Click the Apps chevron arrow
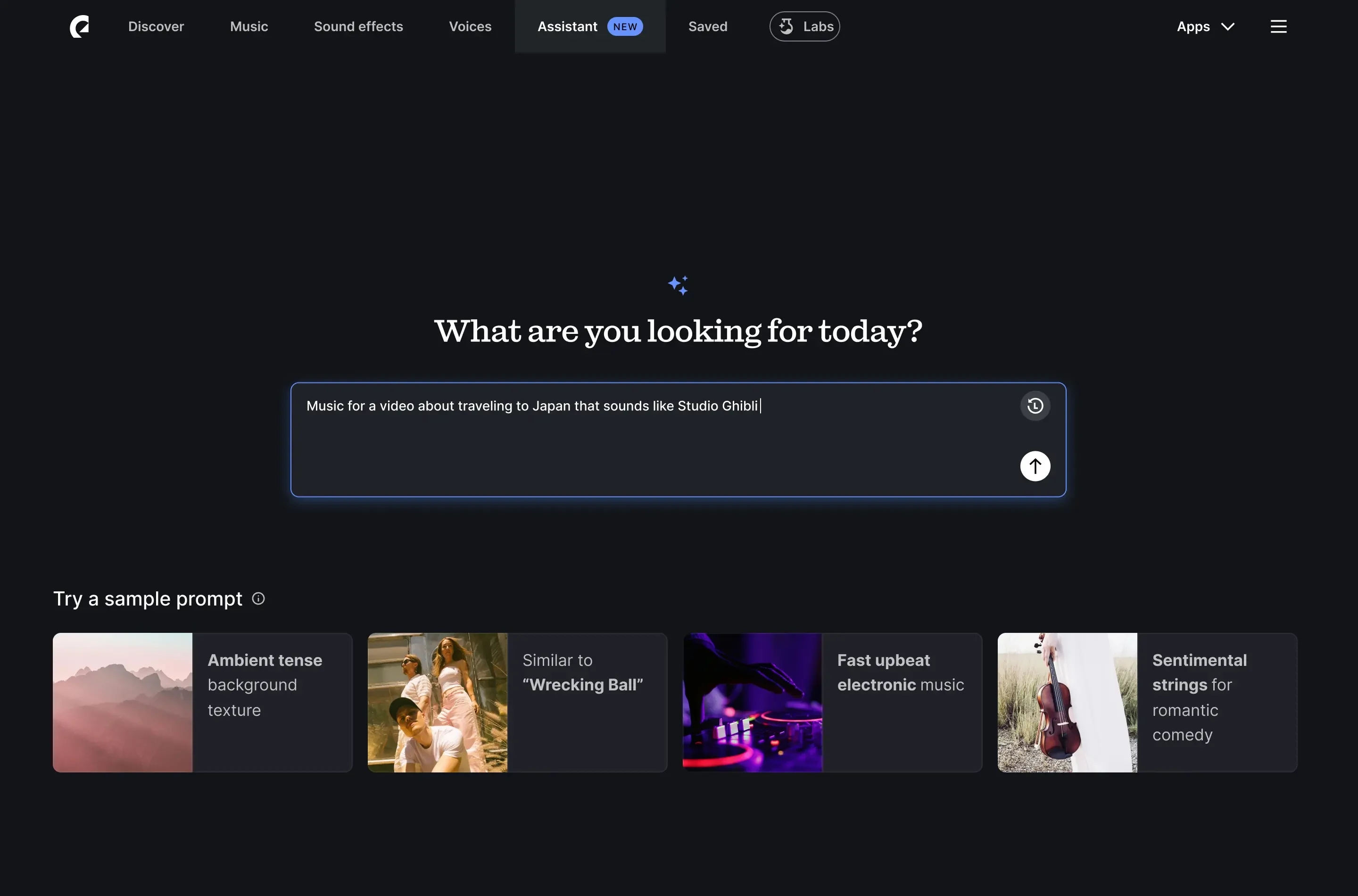Screen dimensions: 1358x896 click(x=1227, y=27)
